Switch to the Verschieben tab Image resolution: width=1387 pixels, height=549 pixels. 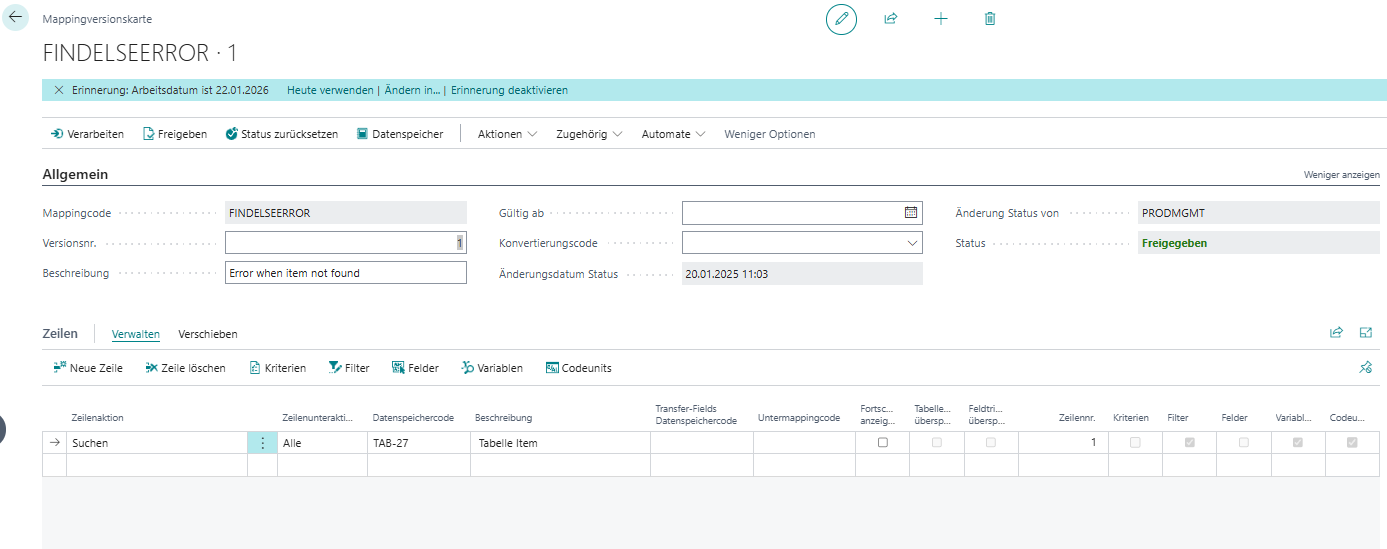pyautogui.click(x=207, y=334)
